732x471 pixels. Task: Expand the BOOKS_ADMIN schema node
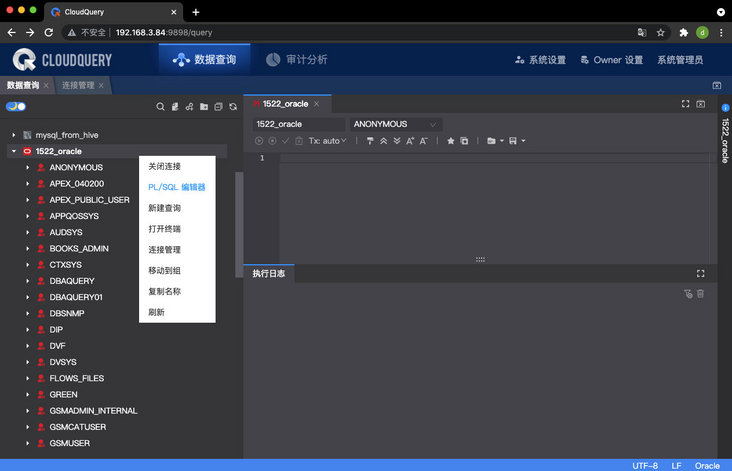28,248
